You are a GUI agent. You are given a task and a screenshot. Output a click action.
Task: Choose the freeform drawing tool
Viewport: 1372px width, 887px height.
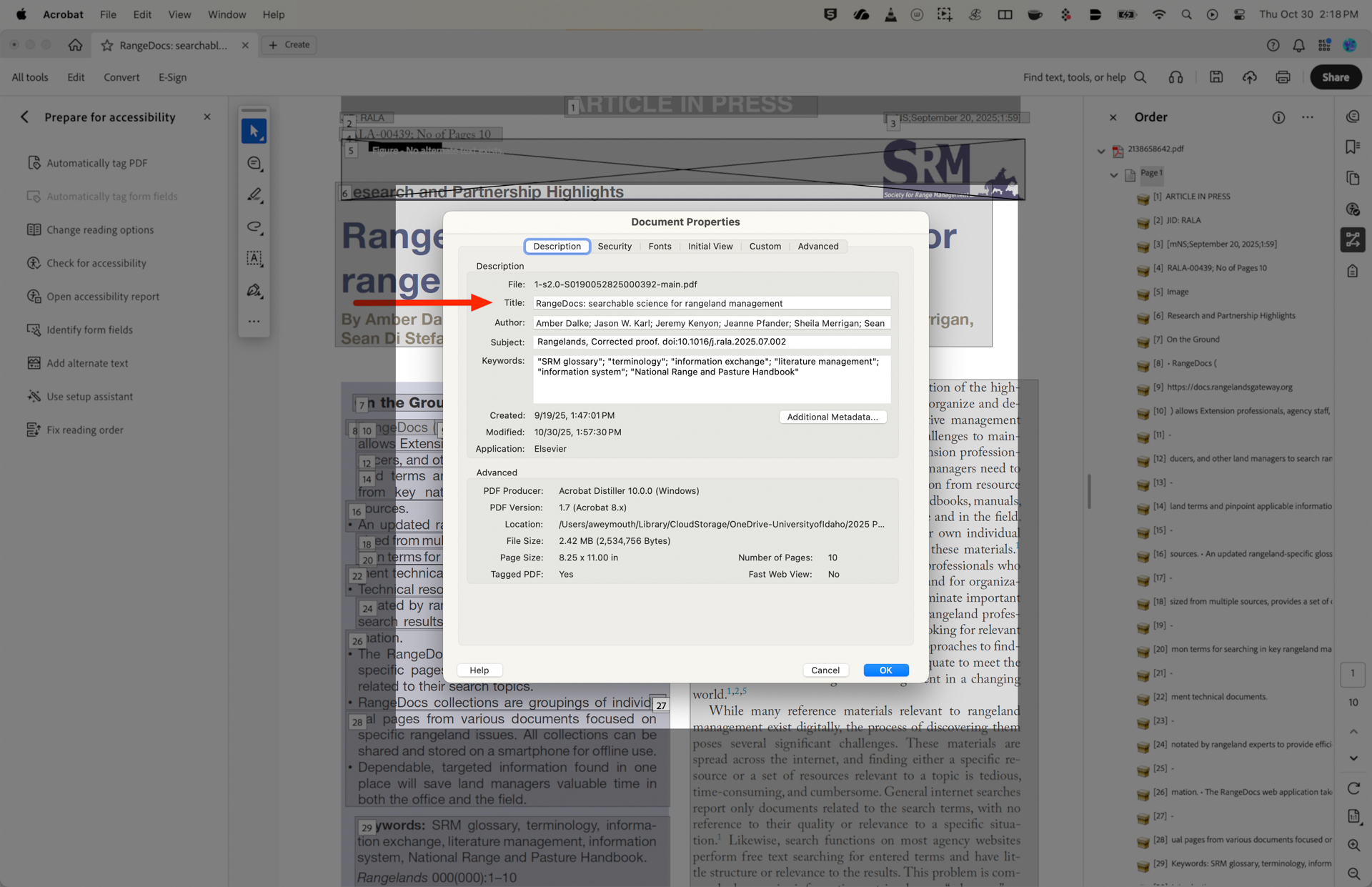point(254,227)
